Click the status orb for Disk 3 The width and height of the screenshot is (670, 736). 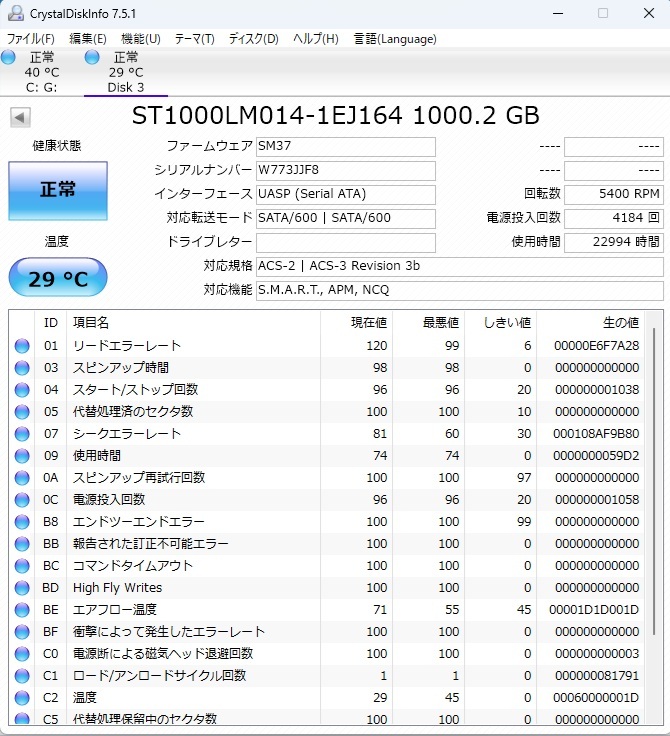(x=92, y=57)
